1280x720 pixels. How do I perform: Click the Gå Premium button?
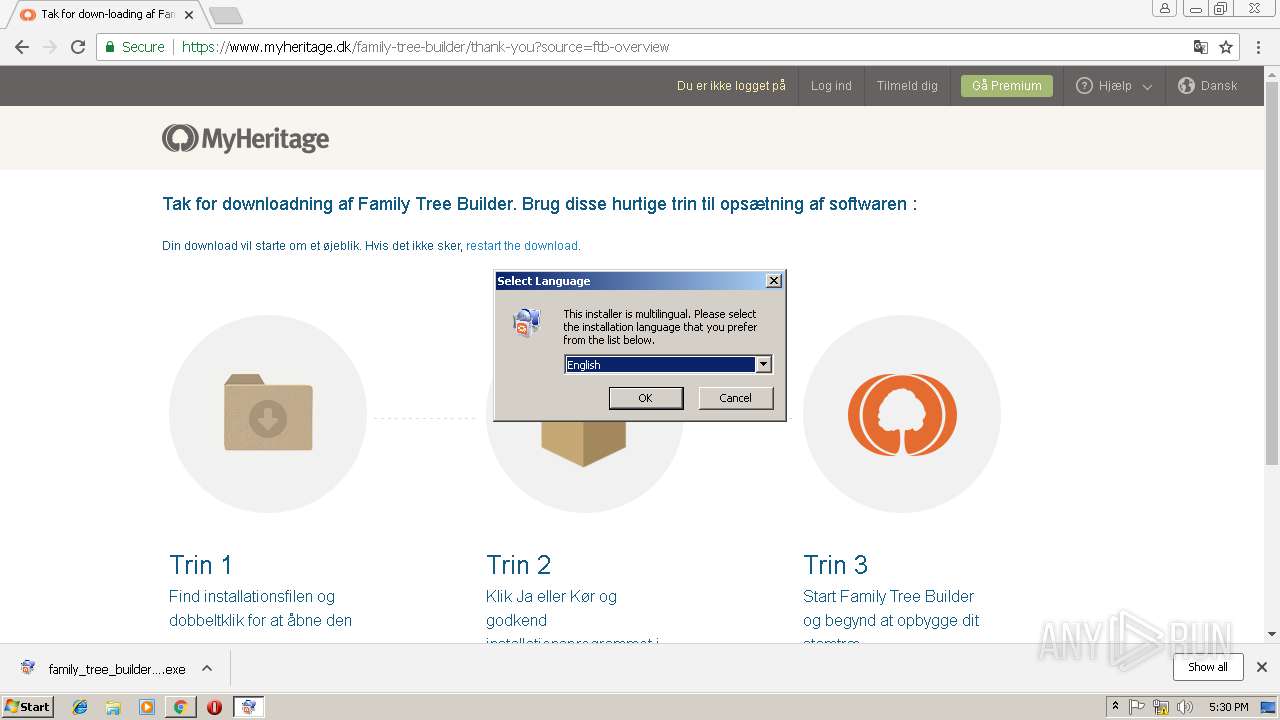click(x=1007, y=86)
